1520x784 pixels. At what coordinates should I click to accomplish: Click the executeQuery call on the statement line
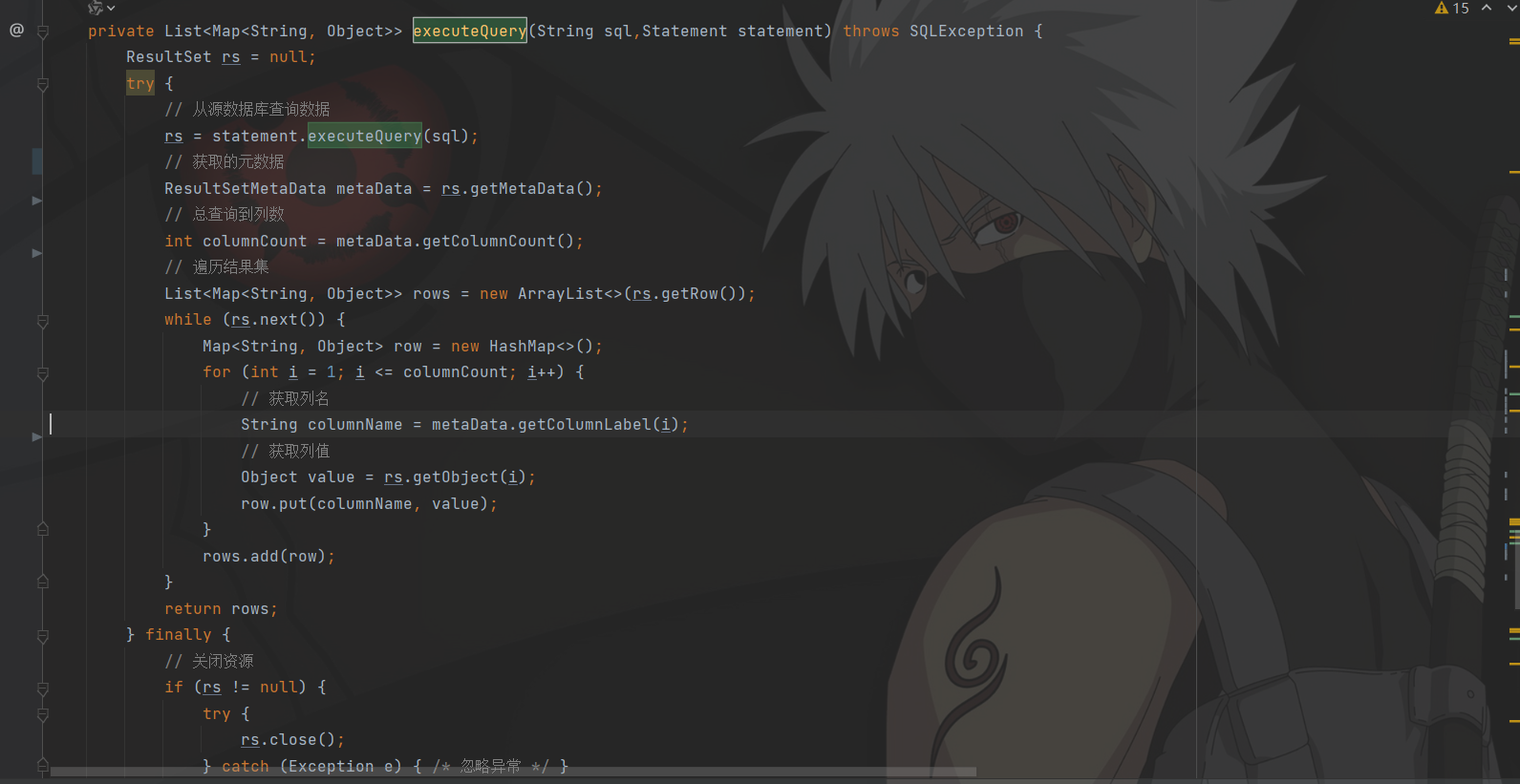tap(364, 136)
